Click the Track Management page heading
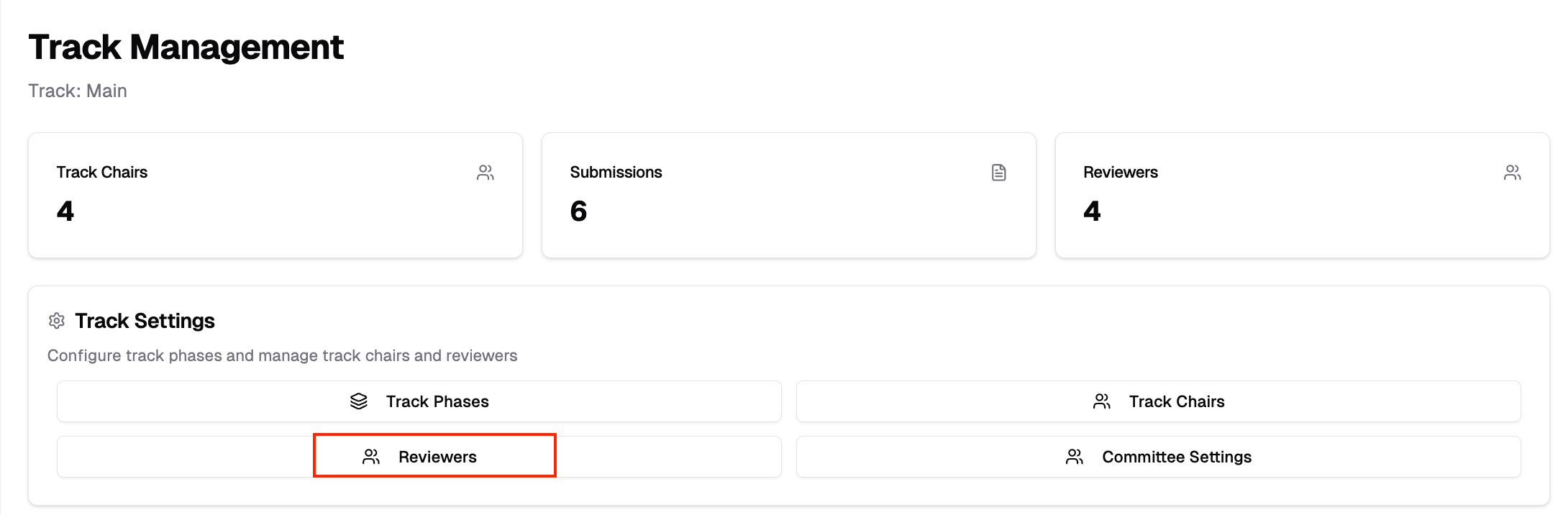The height and width of the screenshot is (515, 1568). coord(186,47)
